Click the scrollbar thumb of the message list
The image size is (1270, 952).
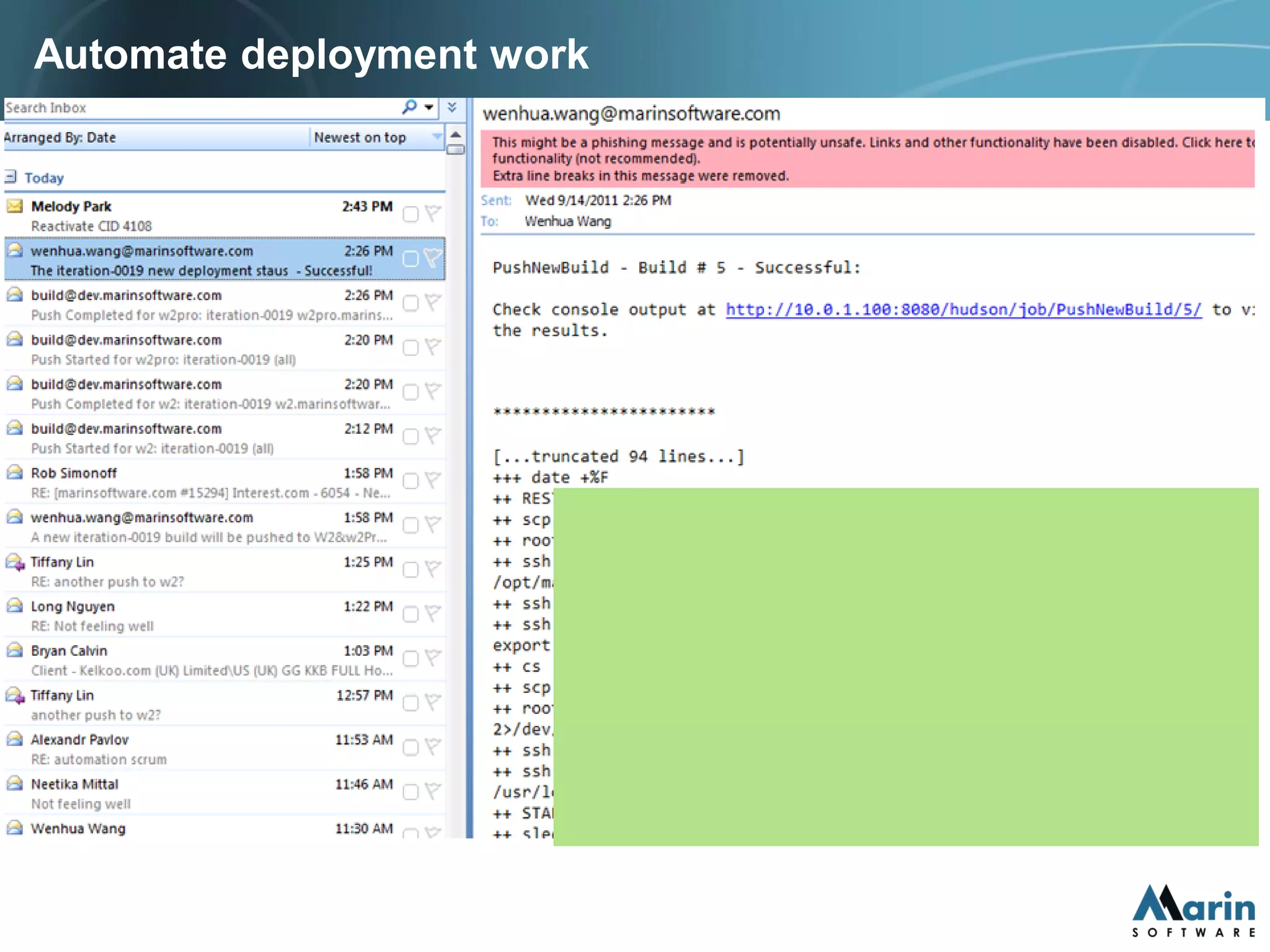(456, 149)
